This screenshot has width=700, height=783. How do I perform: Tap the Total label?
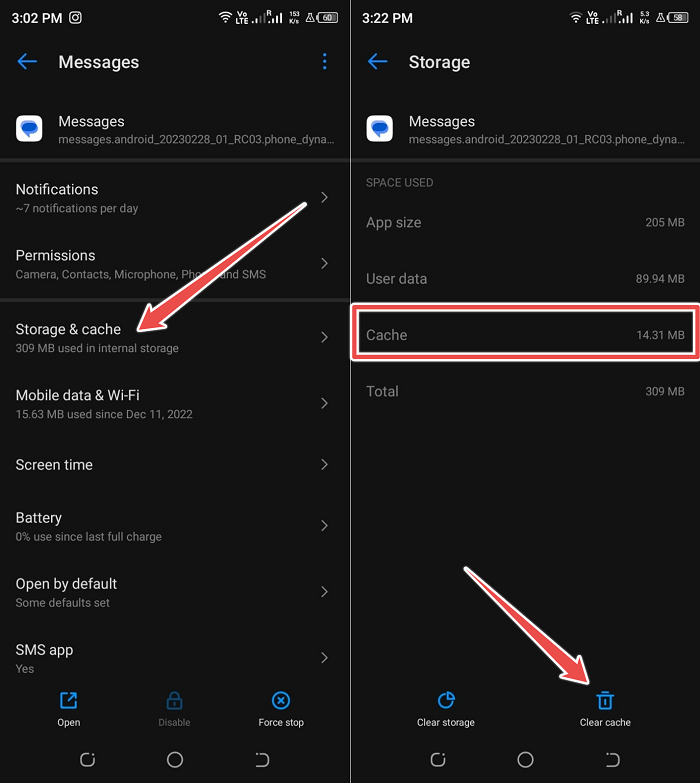pyautogui.click(x=382, y=392)
